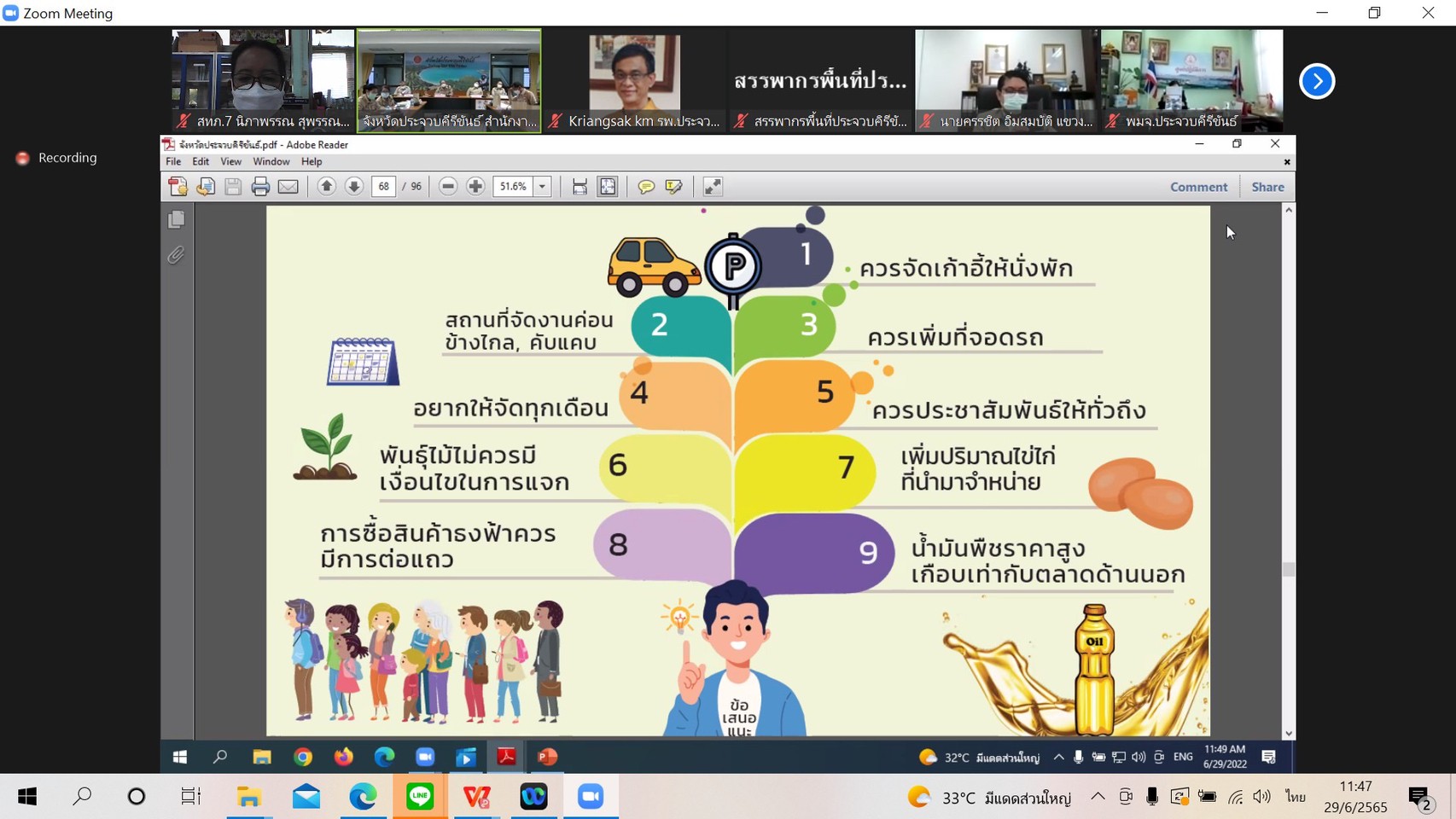The height and width of the screenshot is (819, 1456).
Task: Open the page thumbnails side panel
Action: pos(177,220)
